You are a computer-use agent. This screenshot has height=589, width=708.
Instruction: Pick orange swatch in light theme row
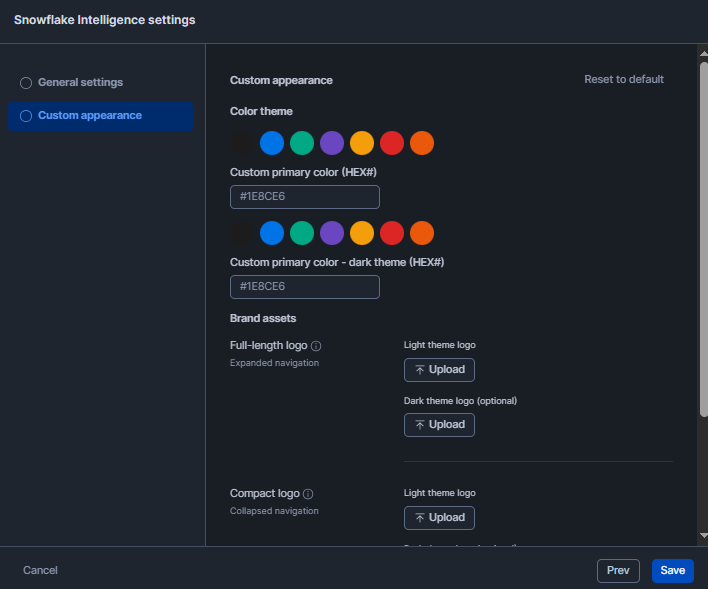[x=422, y=143]
